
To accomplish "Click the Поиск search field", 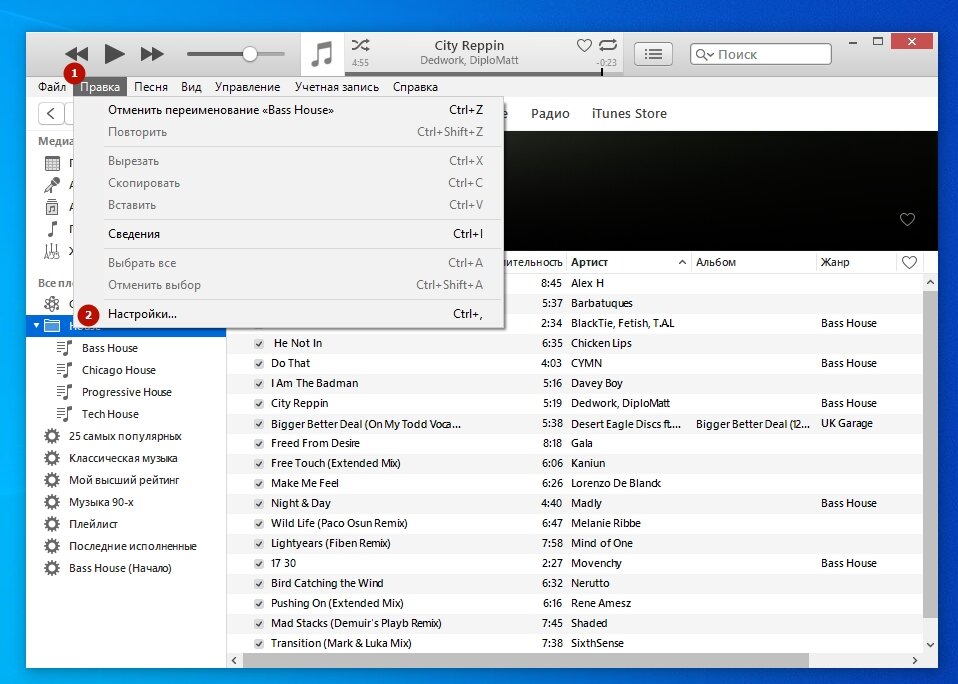I will (761, 54).
